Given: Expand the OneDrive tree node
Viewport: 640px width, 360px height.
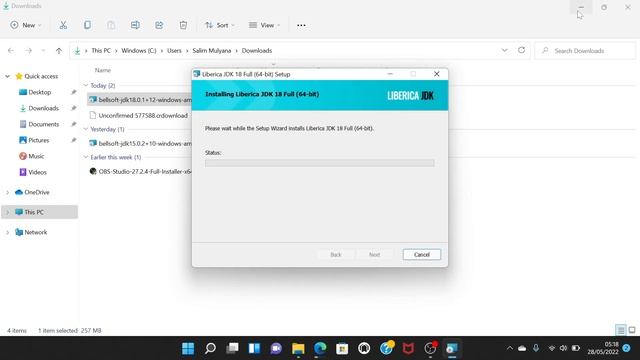Looking at the screenshot, I should 7,192.
